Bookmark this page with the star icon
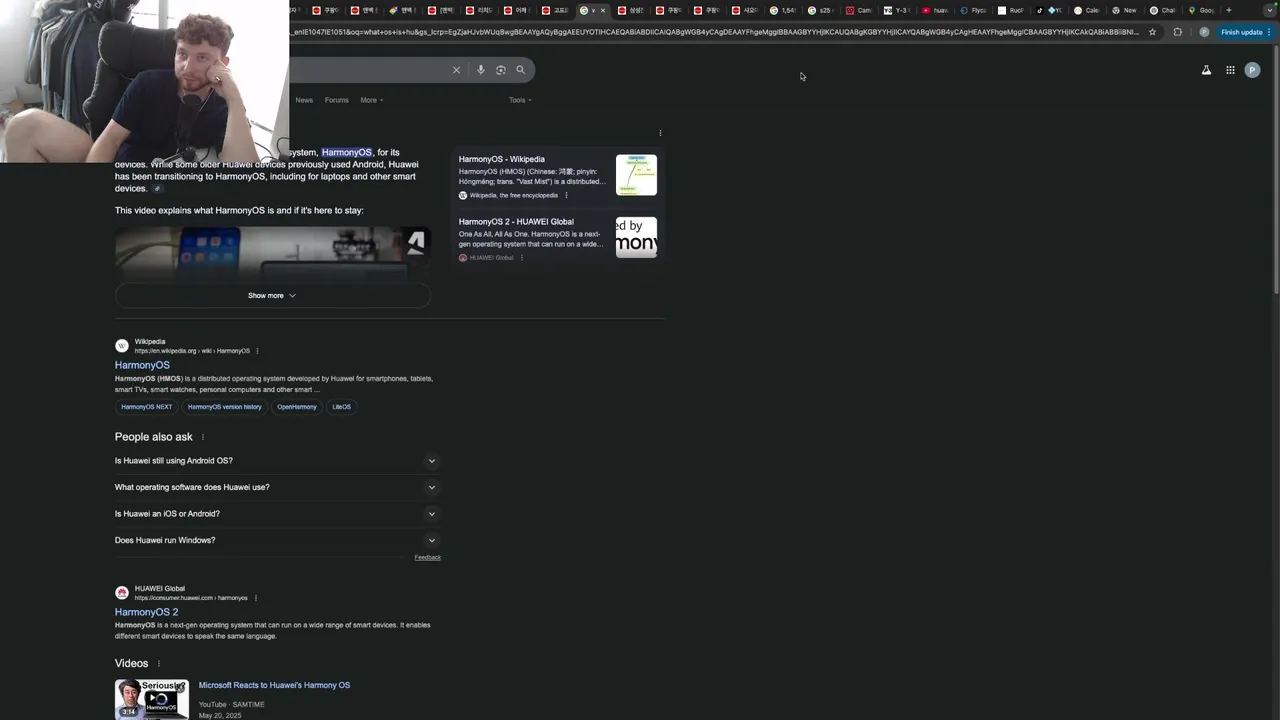 pyautogui.click(x=1152, y=32)
